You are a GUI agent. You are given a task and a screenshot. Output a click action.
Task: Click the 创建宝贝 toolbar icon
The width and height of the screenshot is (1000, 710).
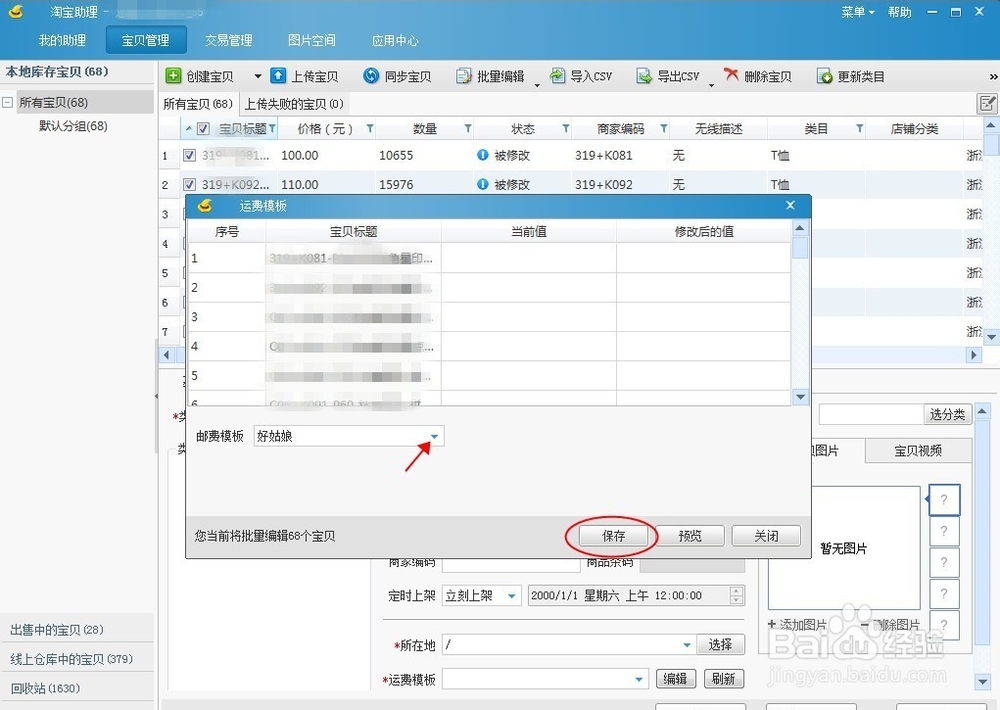tap(203, 75)
